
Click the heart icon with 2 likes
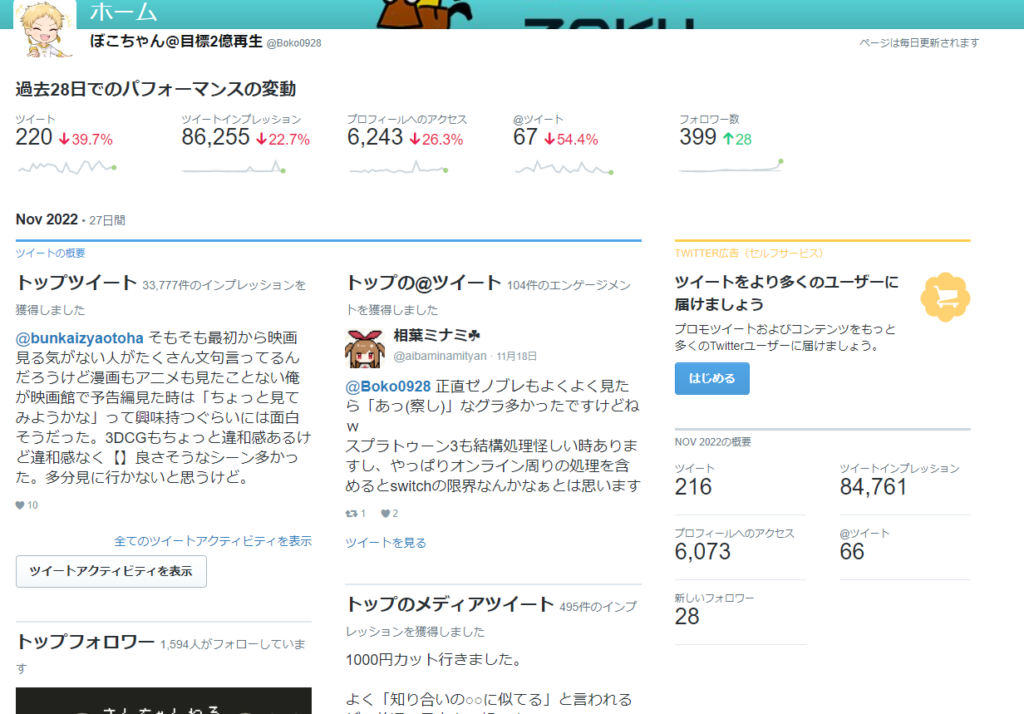385,513
